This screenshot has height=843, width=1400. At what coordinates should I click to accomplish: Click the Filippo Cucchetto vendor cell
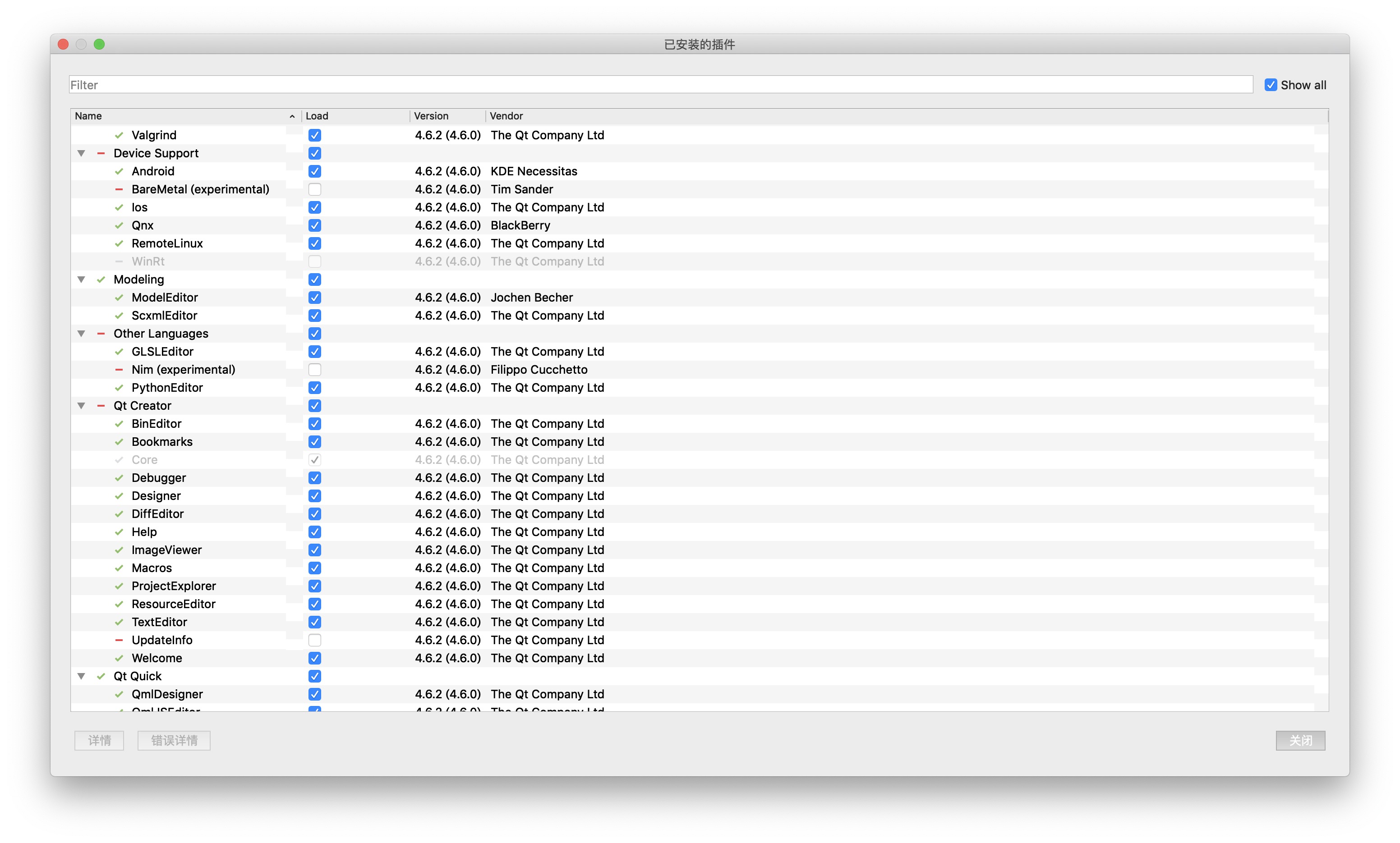point(539,370)
